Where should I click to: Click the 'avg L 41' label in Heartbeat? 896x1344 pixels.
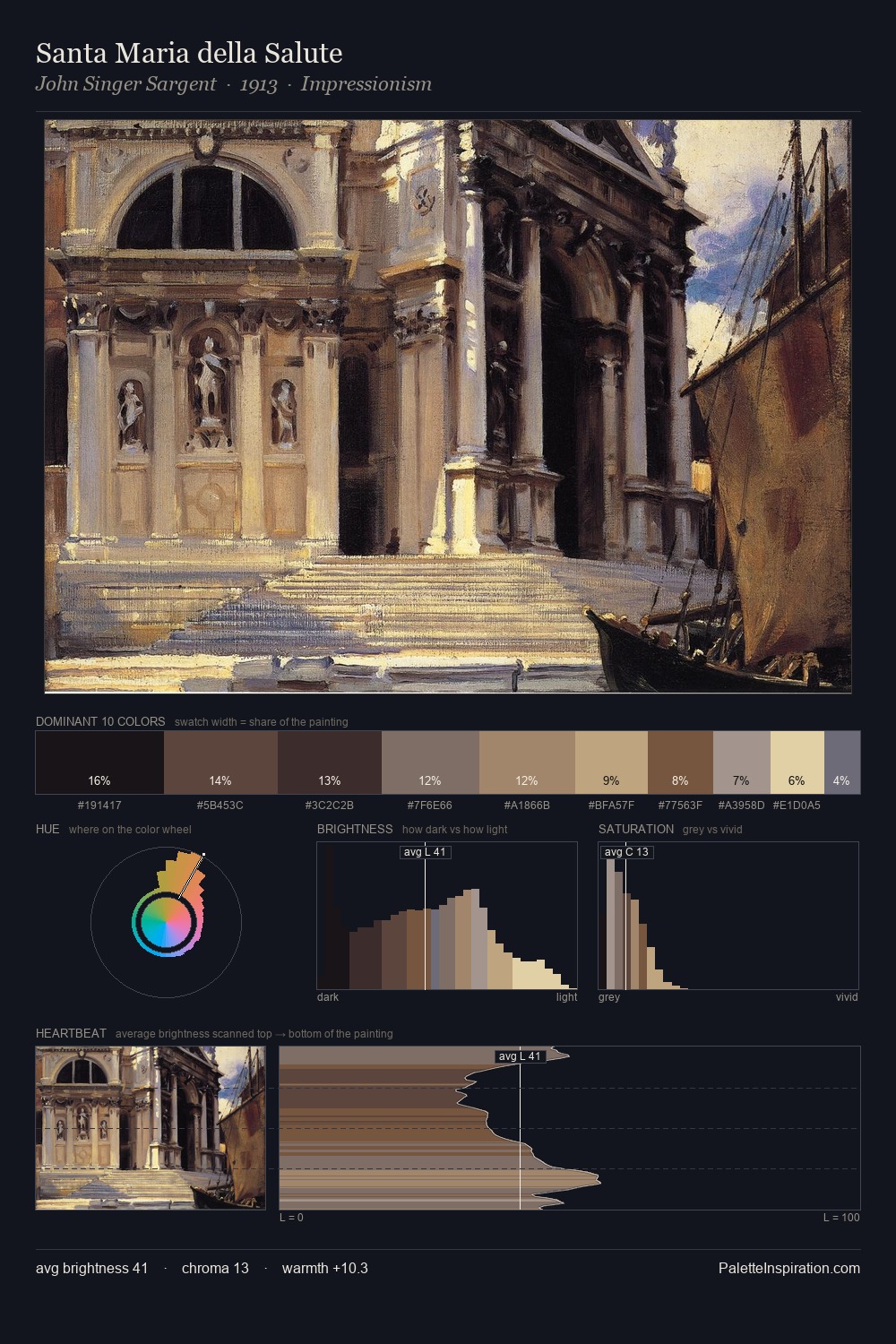point(520,1056)
